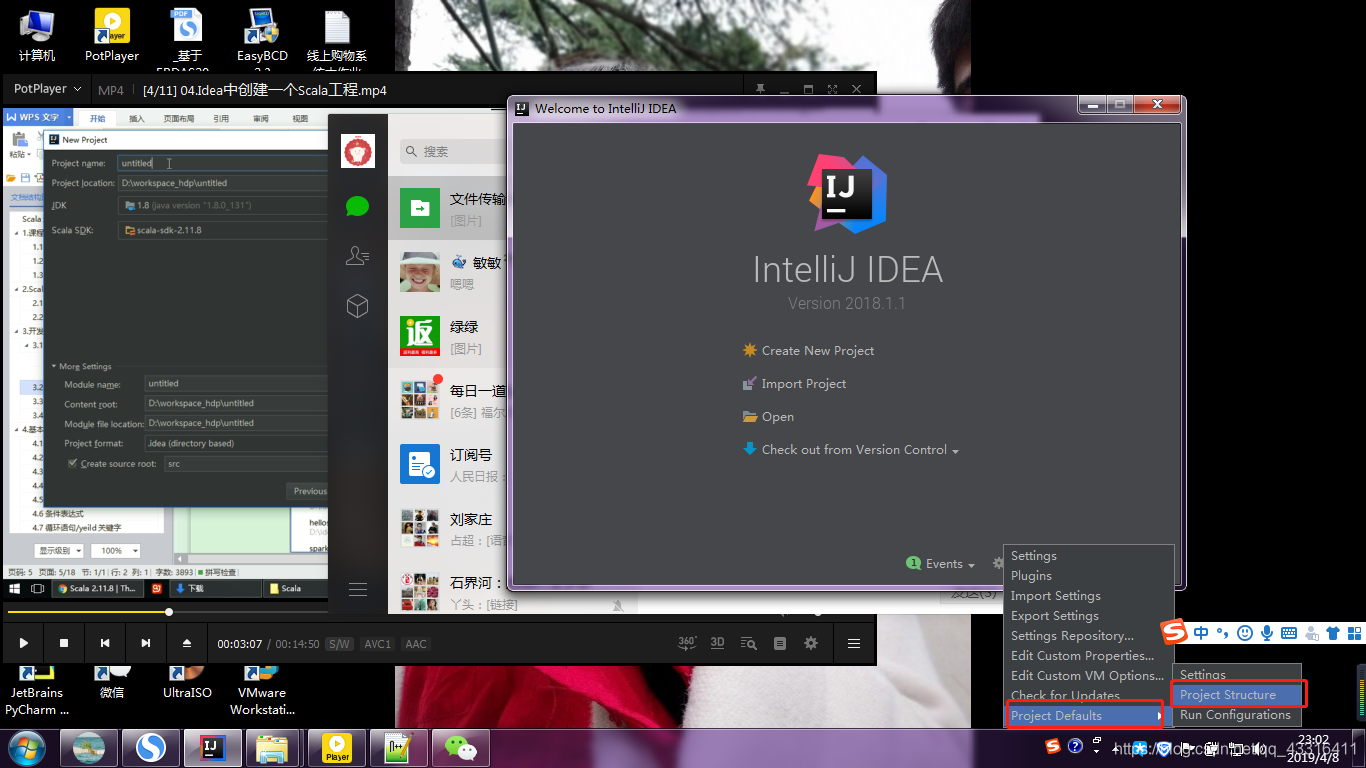Open Sogou skin shirt icon
The image size is (1366, 768).
pos(1333,633)
